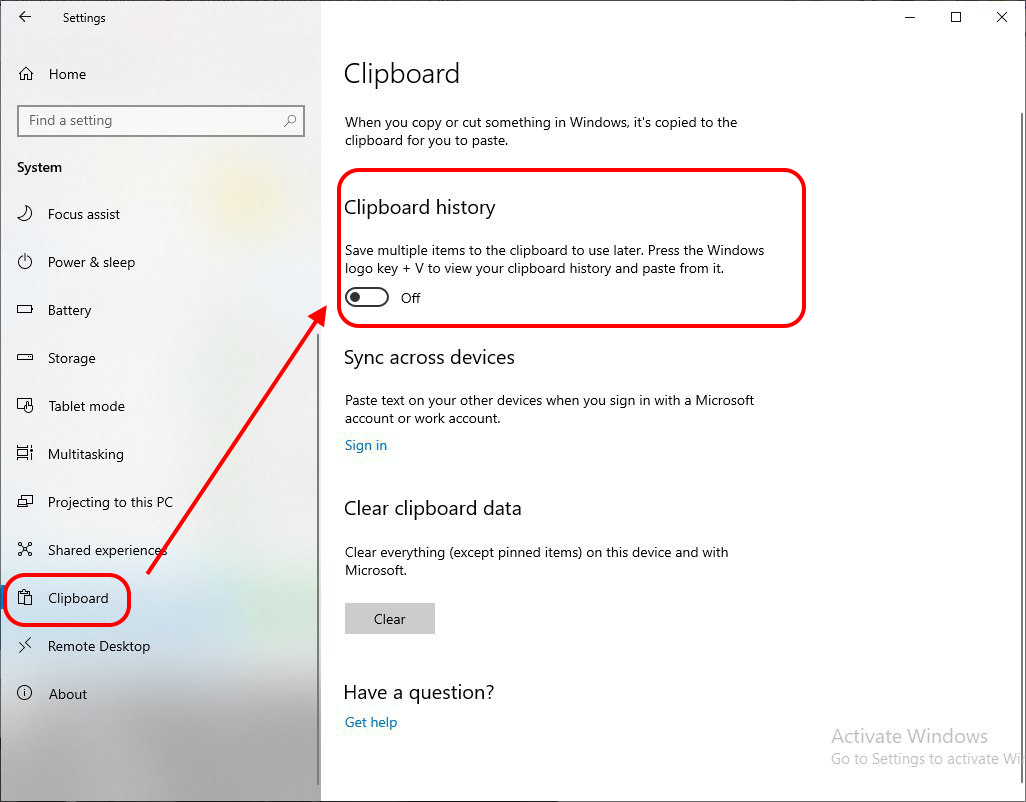
Task: Open Remote Desktop settings
Action: (x=97, y=646)
